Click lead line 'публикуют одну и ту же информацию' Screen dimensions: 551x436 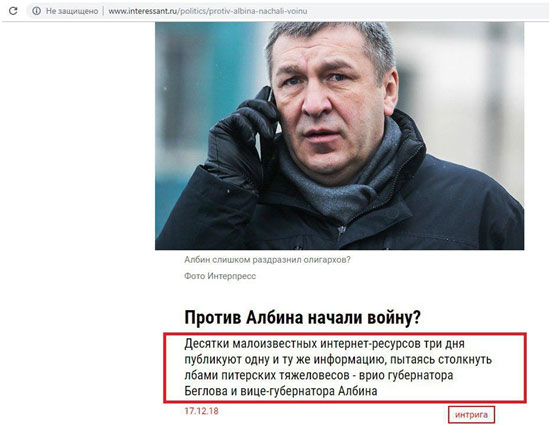point(338,360)
